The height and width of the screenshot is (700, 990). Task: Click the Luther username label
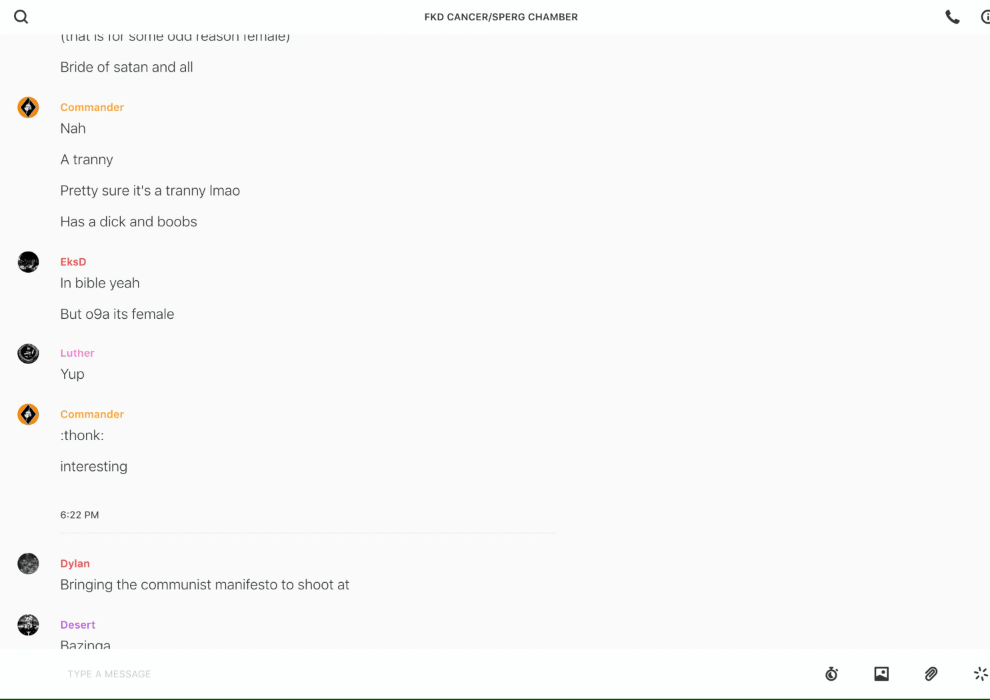point(77,353)
